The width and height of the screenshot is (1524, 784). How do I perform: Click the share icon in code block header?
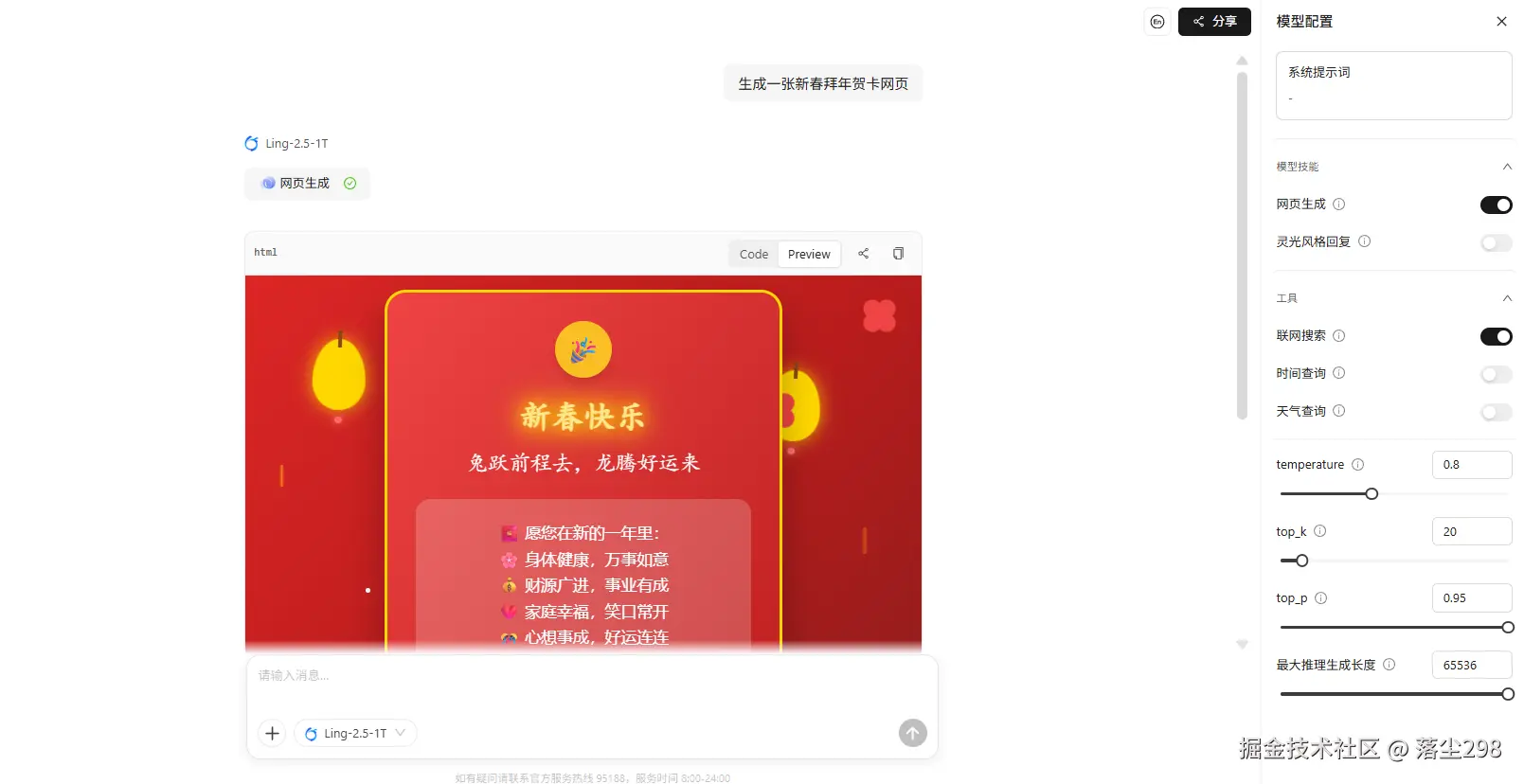tap(863, 254)
